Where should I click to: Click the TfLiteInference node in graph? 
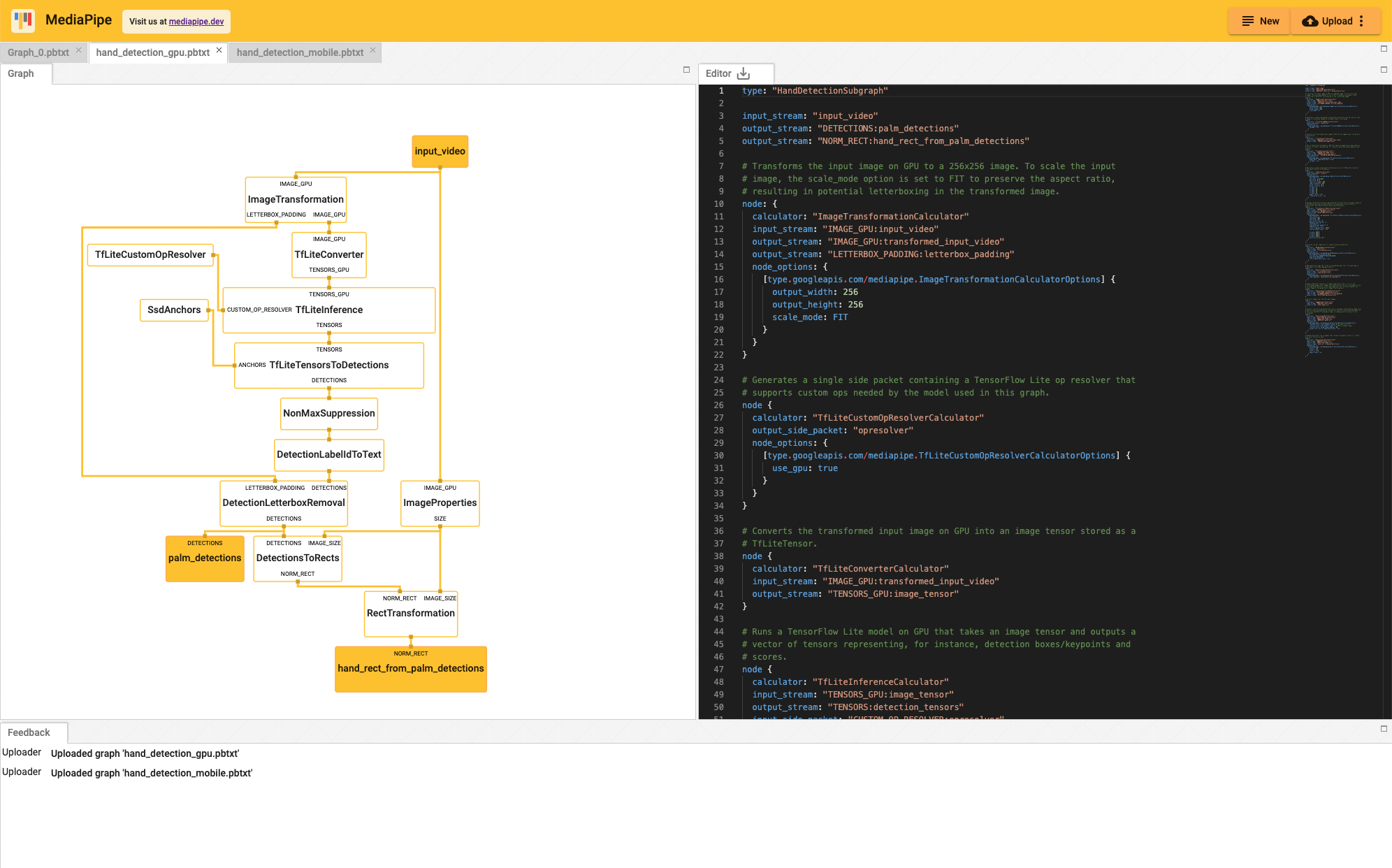pos(329,309)
